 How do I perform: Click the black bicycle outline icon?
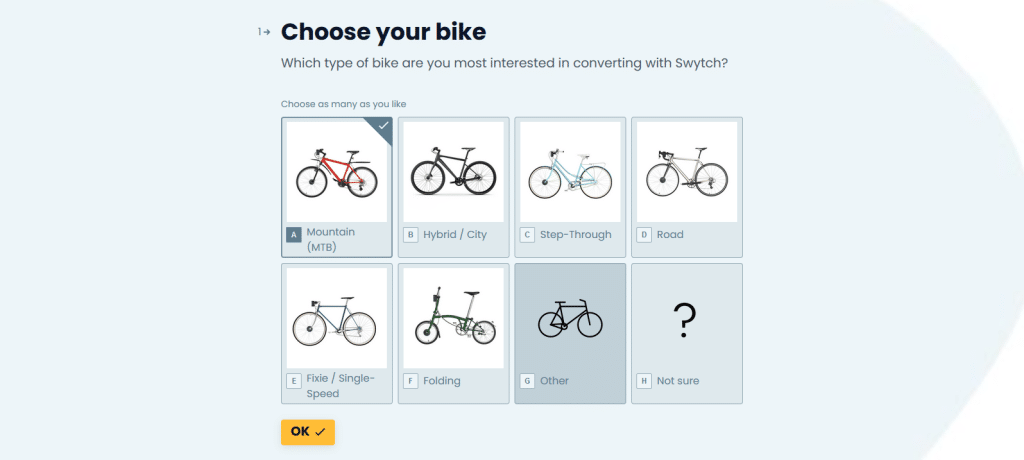(570, 319)
